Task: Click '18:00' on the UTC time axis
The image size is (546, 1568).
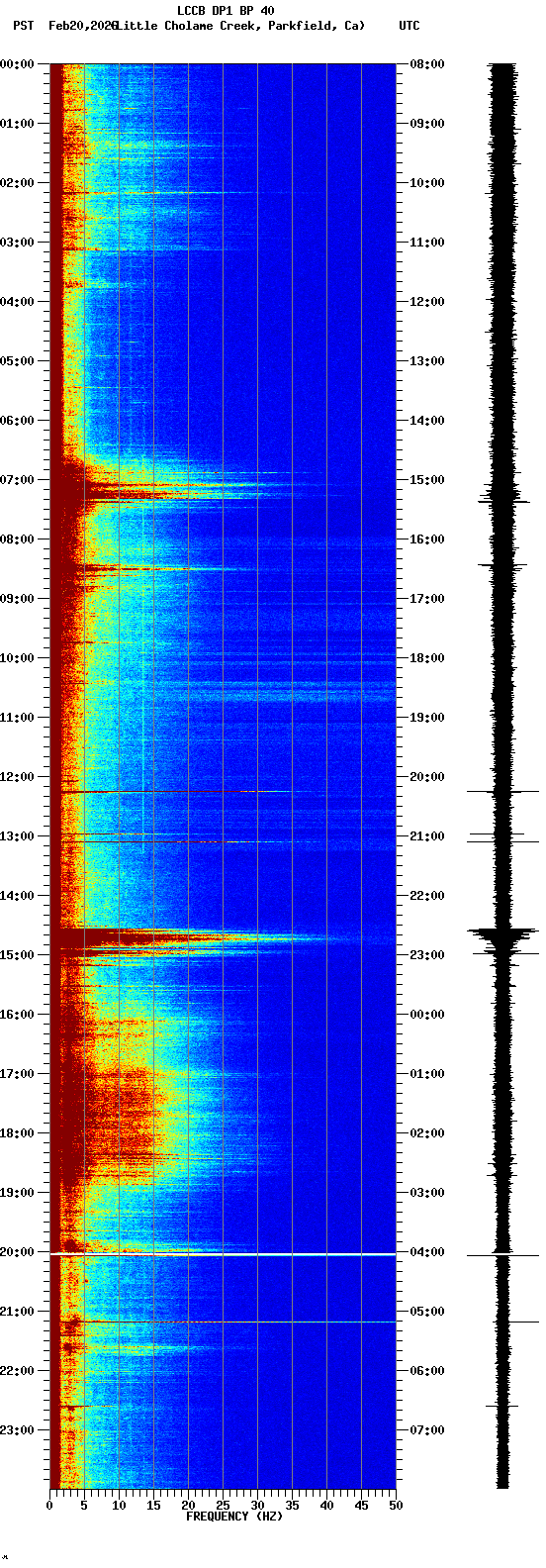Action: tap(427, 658)
